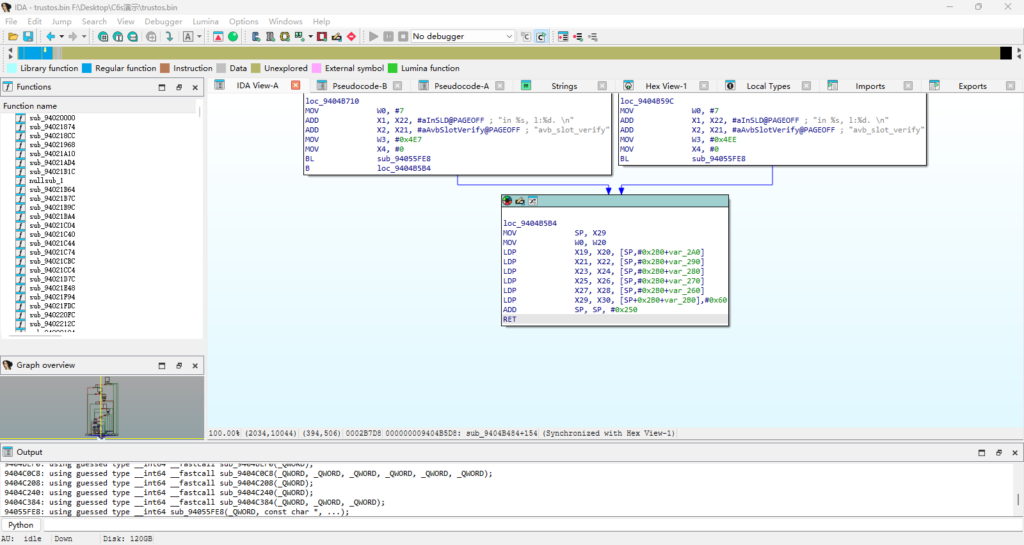Click the Graph overview thumbnail
1024x545 pixels.
coord(100,407)
